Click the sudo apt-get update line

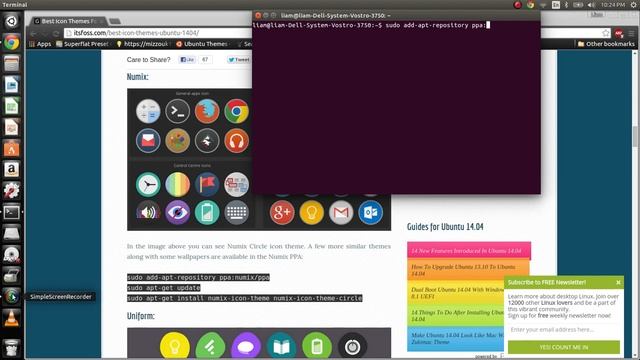[164, 288]
